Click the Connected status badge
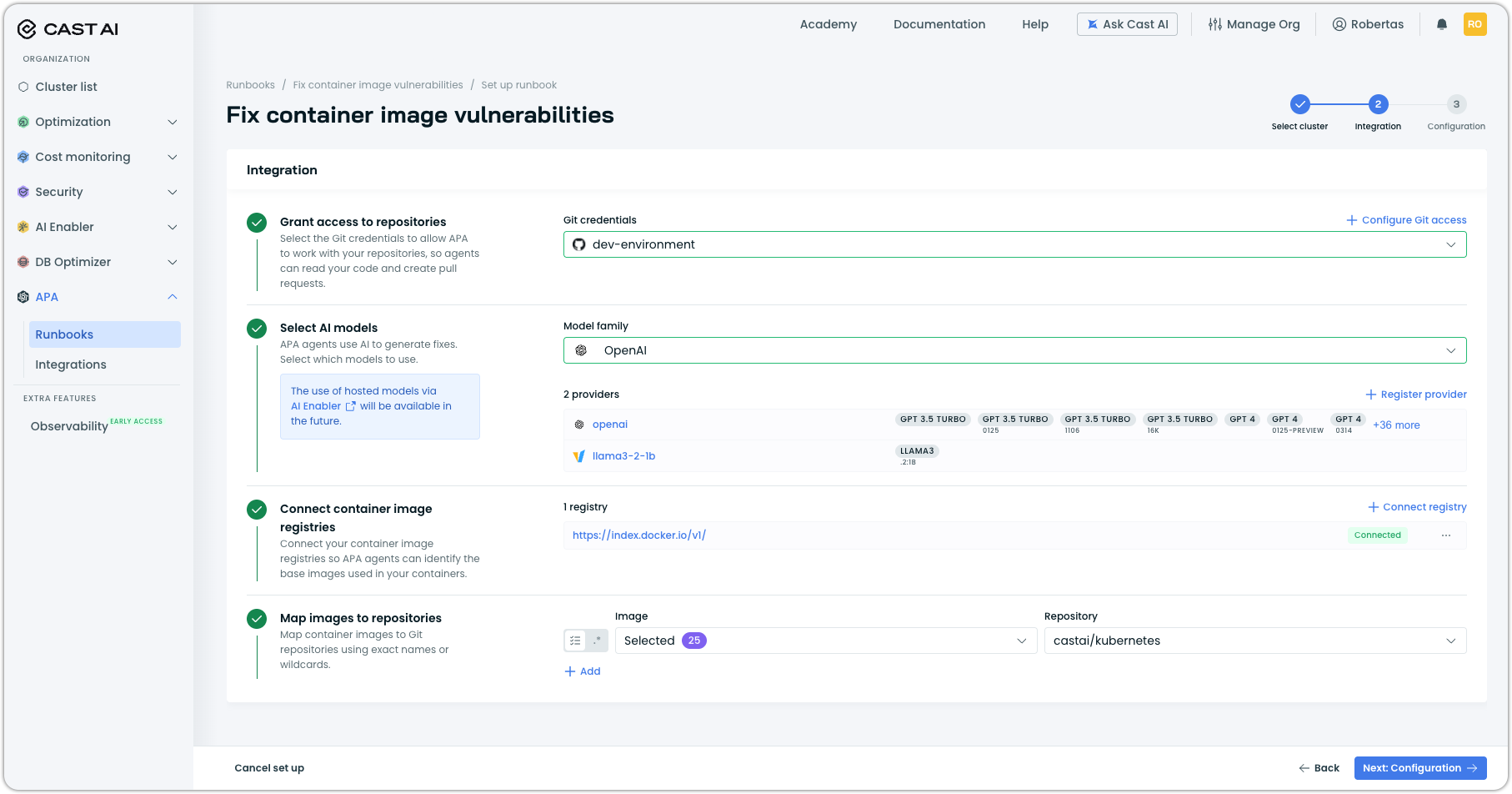1512x794 pixels. pyautogui.click(x=1377, y=535)
